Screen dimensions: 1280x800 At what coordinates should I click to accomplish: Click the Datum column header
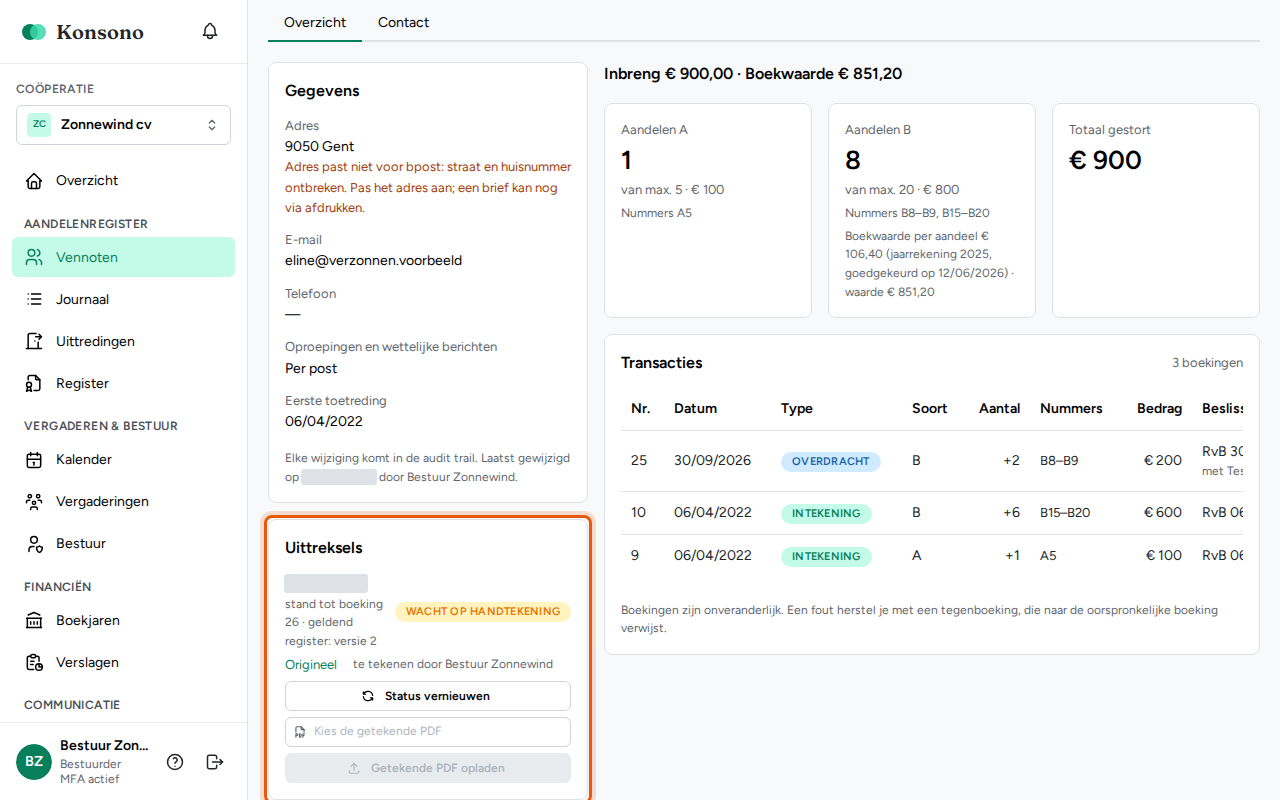click(x=695, y=409)
